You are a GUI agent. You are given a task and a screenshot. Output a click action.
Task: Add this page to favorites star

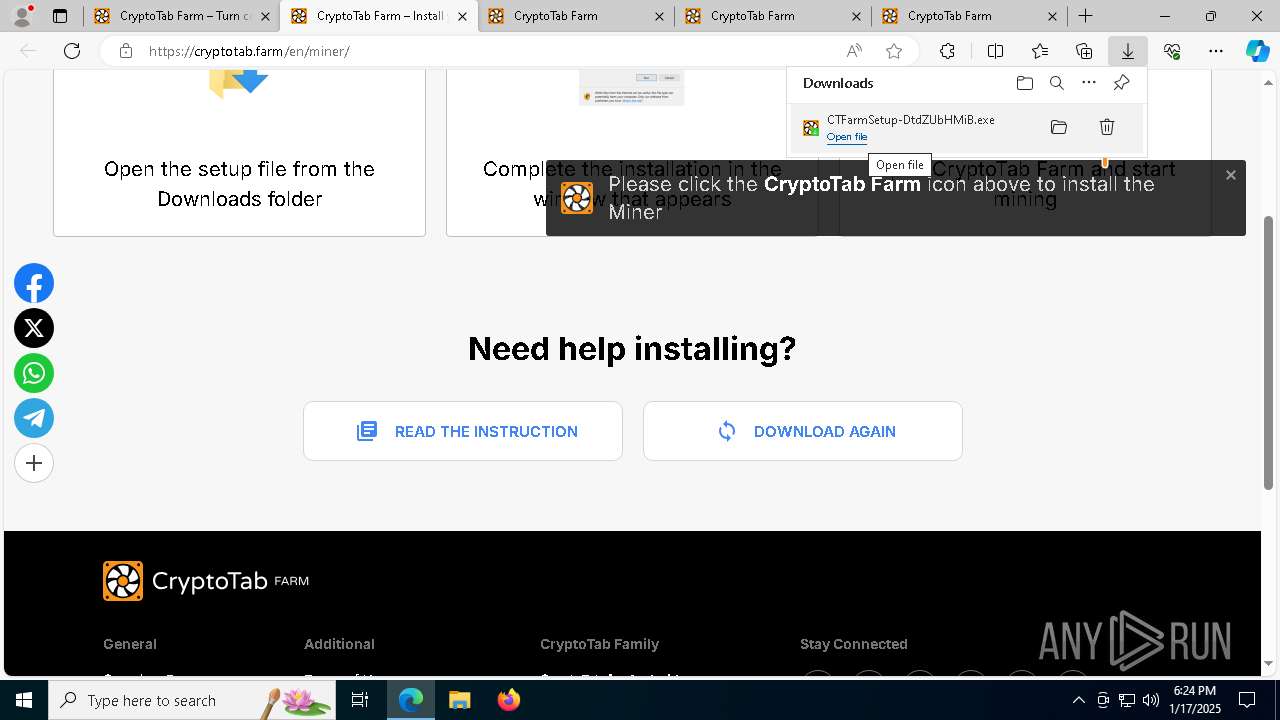(894, 51)
